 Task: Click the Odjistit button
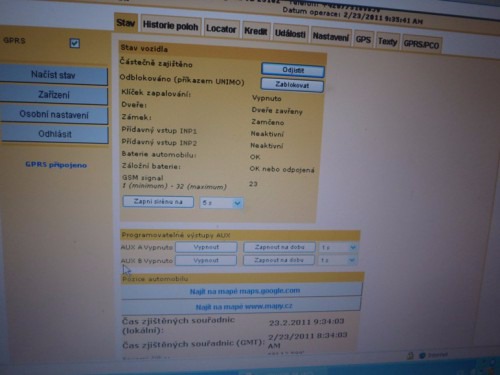pos(293,70)
